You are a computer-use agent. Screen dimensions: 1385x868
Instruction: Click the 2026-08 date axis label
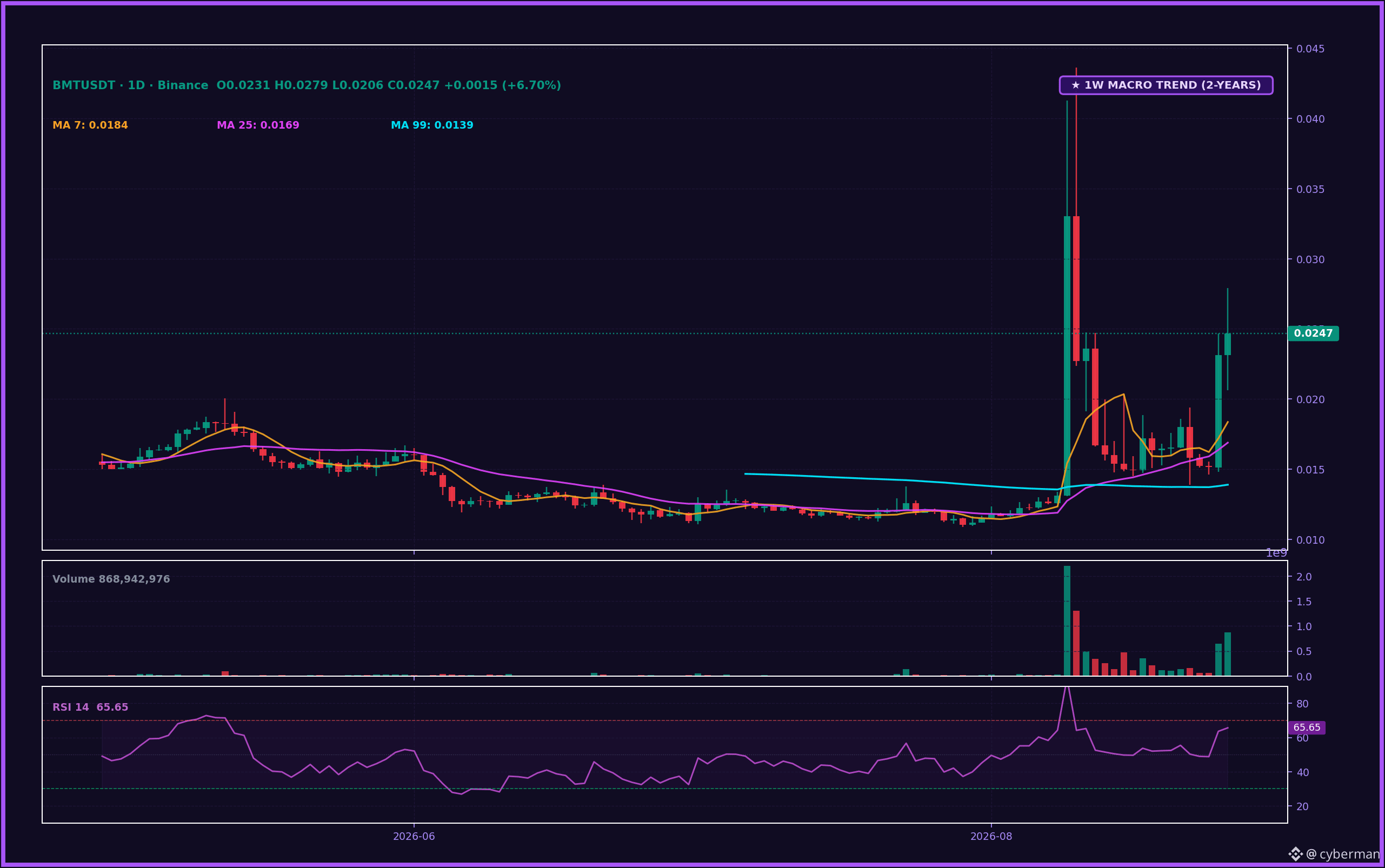(991, 837)
